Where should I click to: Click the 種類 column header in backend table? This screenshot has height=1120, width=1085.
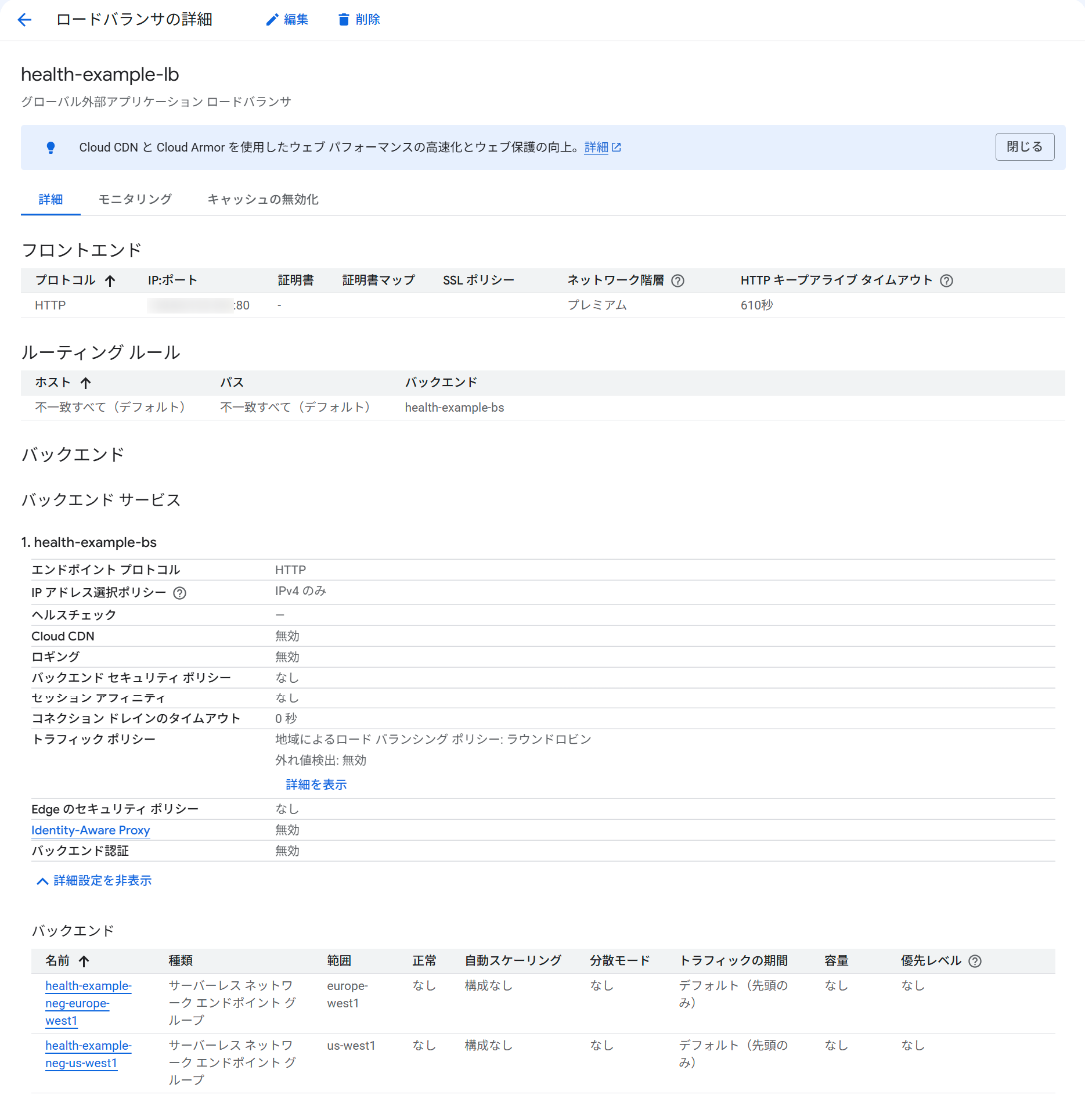click(x=181, y=961)
